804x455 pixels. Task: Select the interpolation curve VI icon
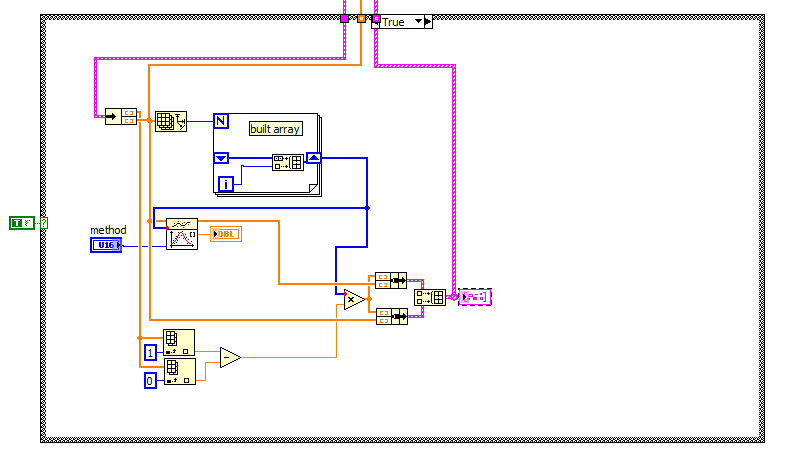click(182, 234)
